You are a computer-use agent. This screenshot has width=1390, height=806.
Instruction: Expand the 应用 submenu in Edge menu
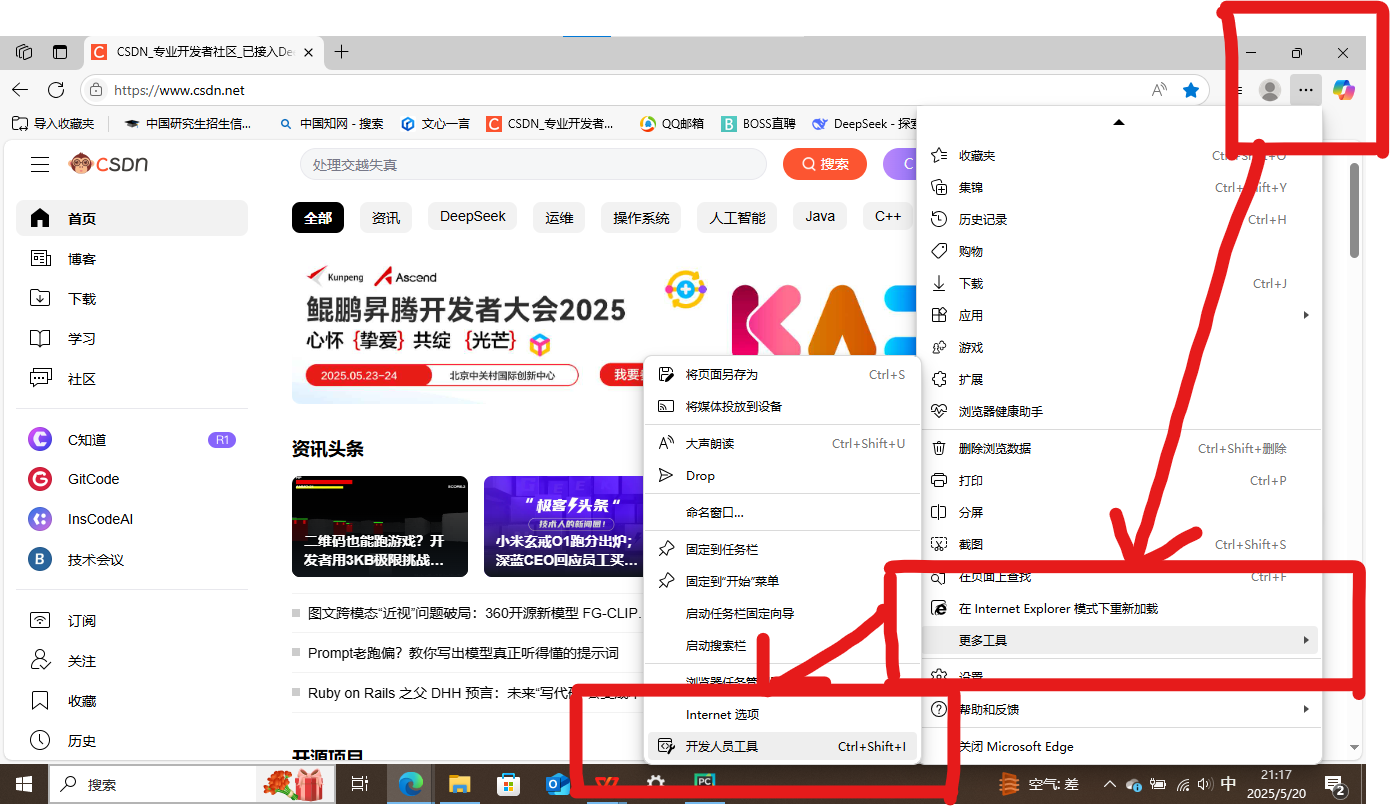[1120, 315]
